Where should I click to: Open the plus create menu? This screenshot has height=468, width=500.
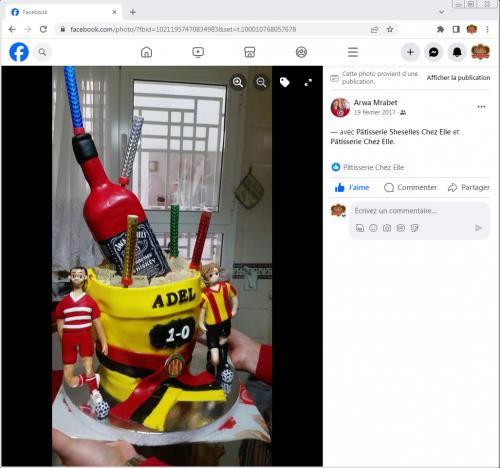point(410,52)
